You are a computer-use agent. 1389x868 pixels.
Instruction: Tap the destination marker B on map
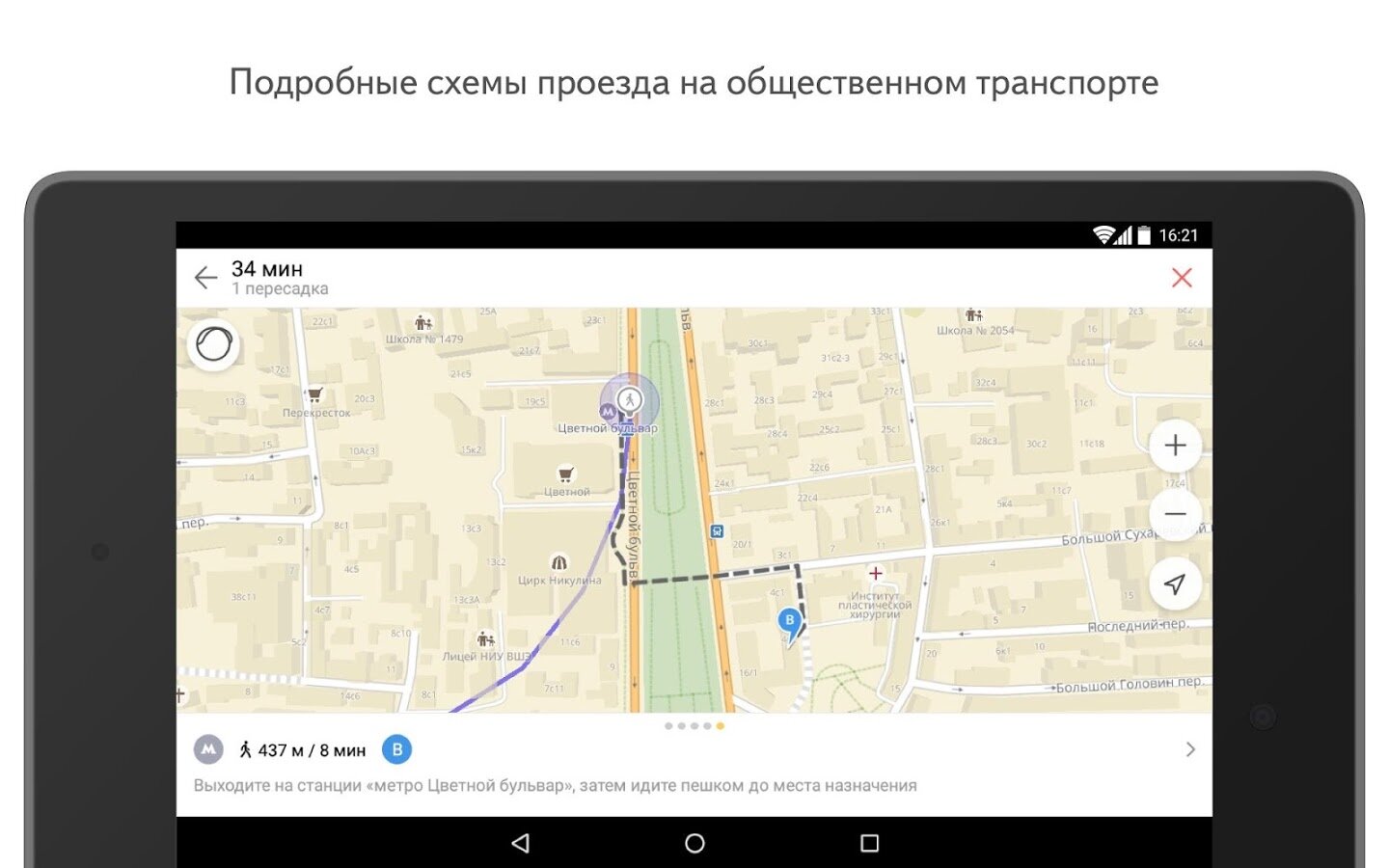point(790,621)
